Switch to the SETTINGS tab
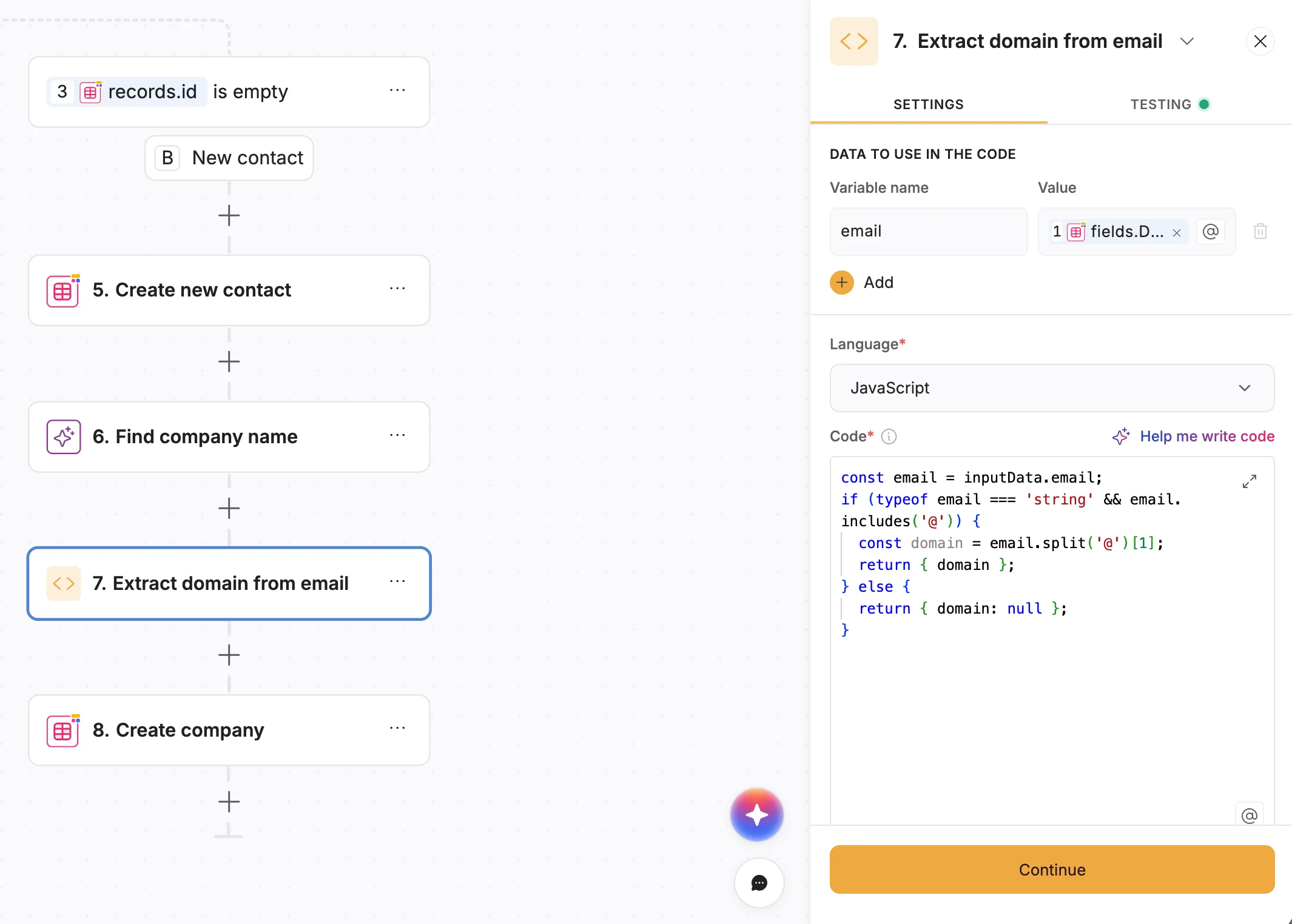This screenshot has height=924, width=1292. click(x=927, y=104)
